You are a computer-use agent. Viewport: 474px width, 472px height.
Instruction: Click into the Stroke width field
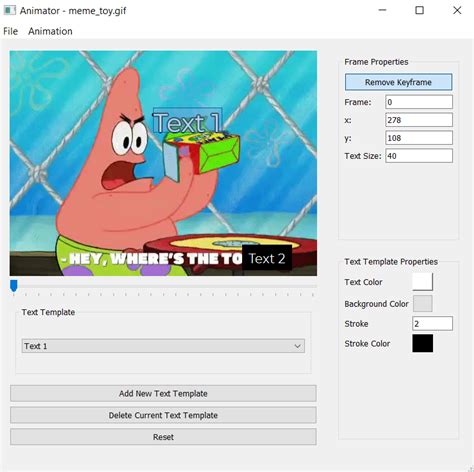coord(432,323)
